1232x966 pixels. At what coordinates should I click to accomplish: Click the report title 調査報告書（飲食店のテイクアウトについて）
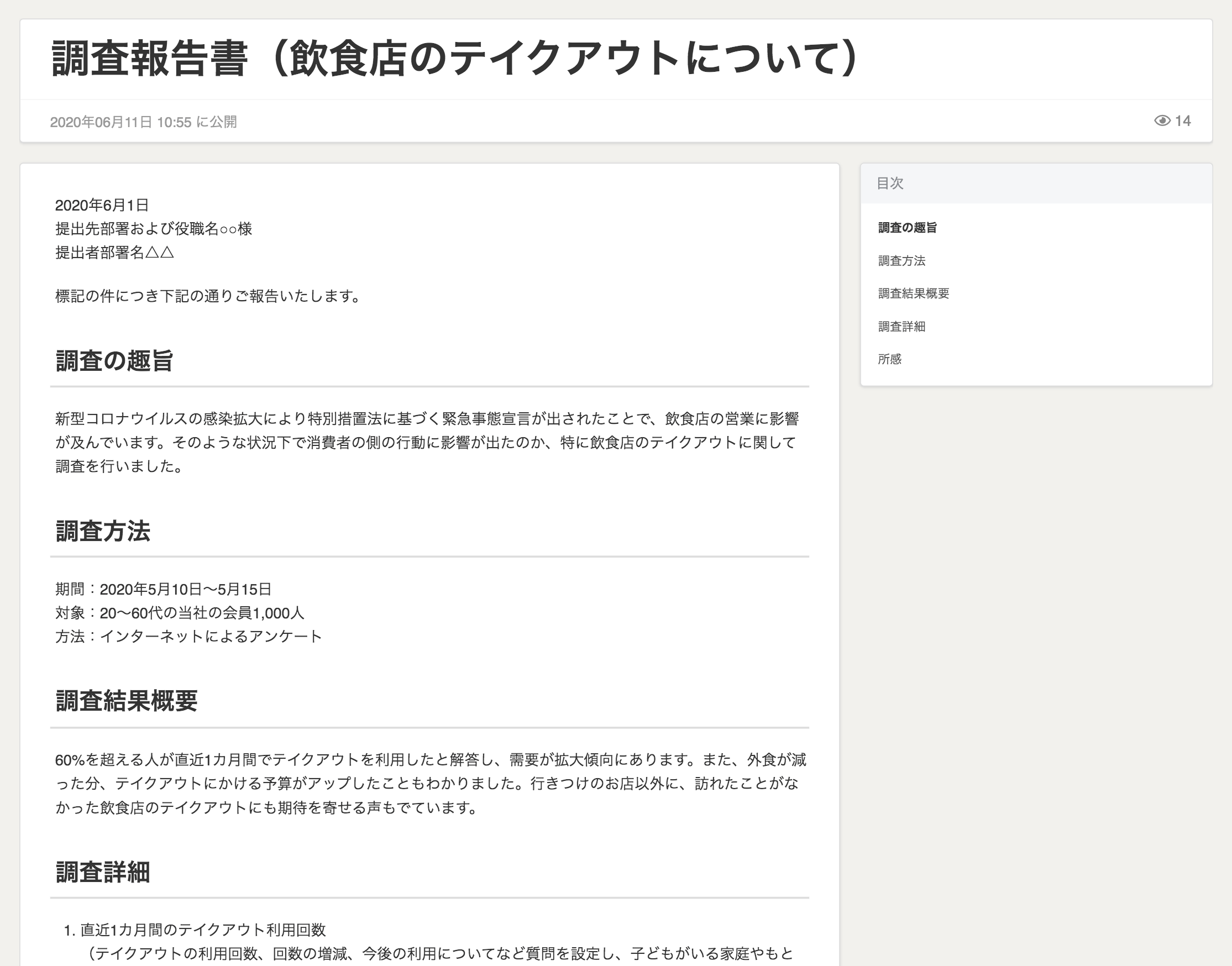tap(455, 59)
